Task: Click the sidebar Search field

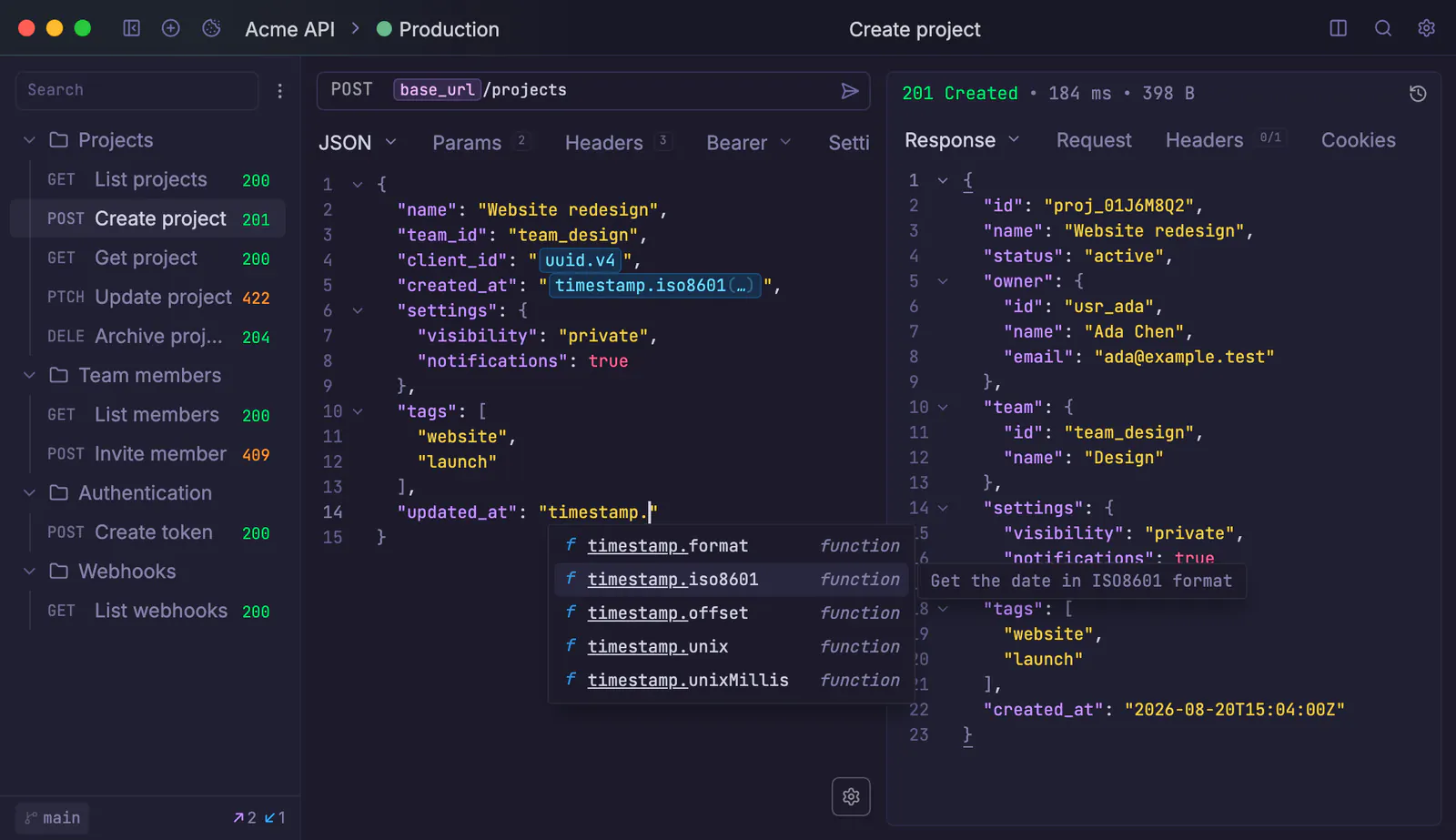Action: 136,90
